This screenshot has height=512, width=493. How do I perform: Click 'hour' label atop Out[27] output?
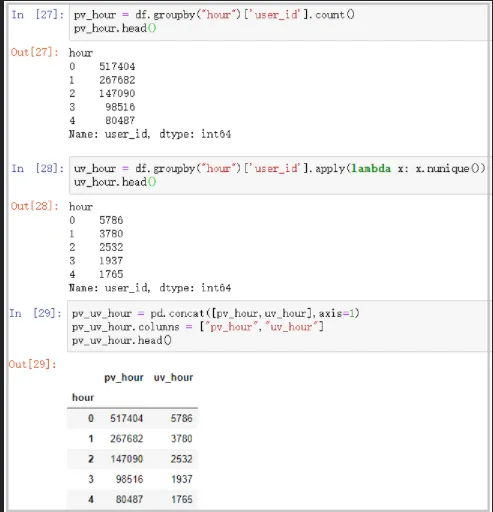(x=81, y=53)
